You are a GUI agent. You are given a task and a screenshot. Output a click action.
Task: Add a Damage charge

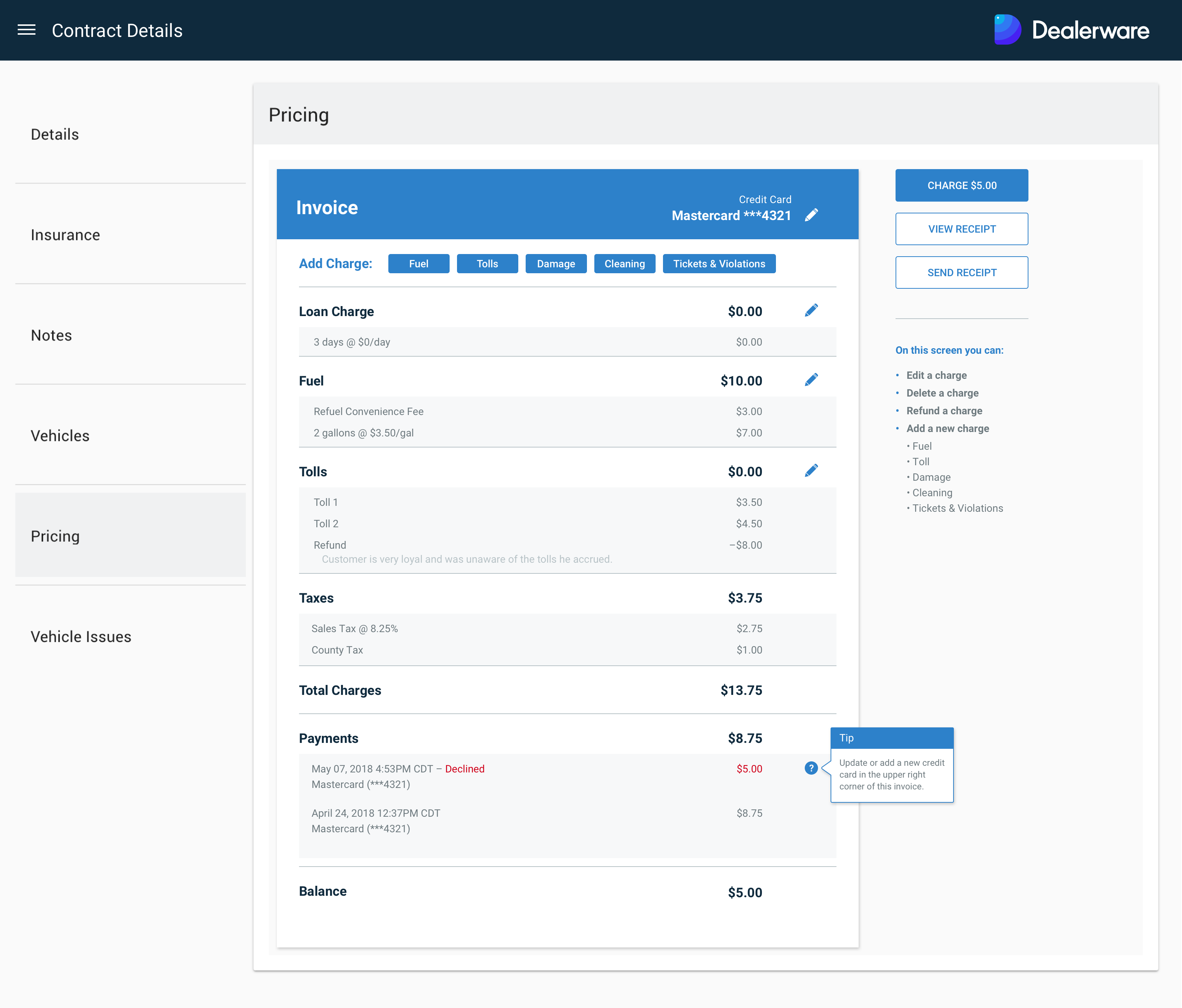pyautogui.click(x=556, y=264)
